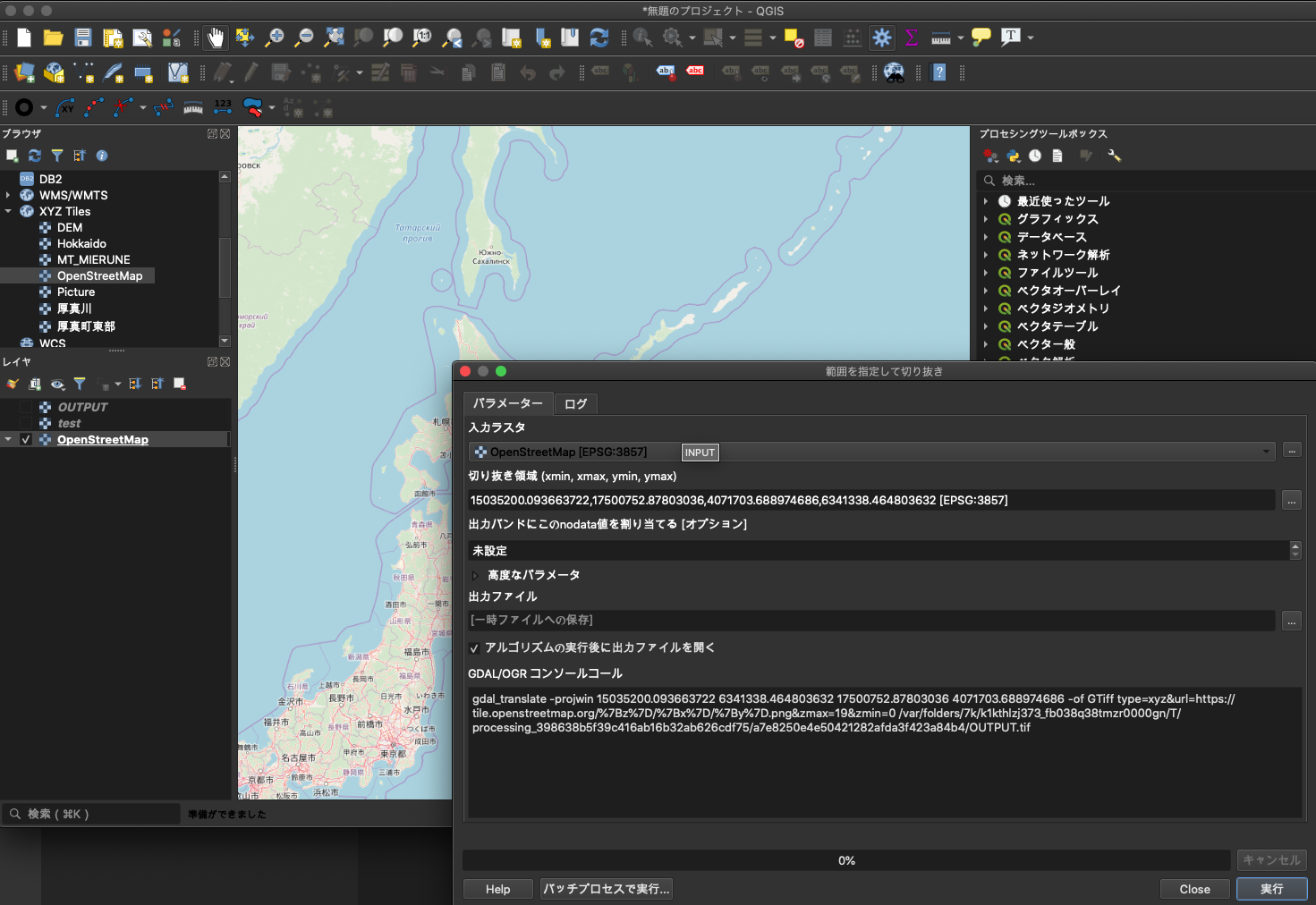1316x905 pixels.
Task: Click the Deselect Features icon
Action: (794, 38)
